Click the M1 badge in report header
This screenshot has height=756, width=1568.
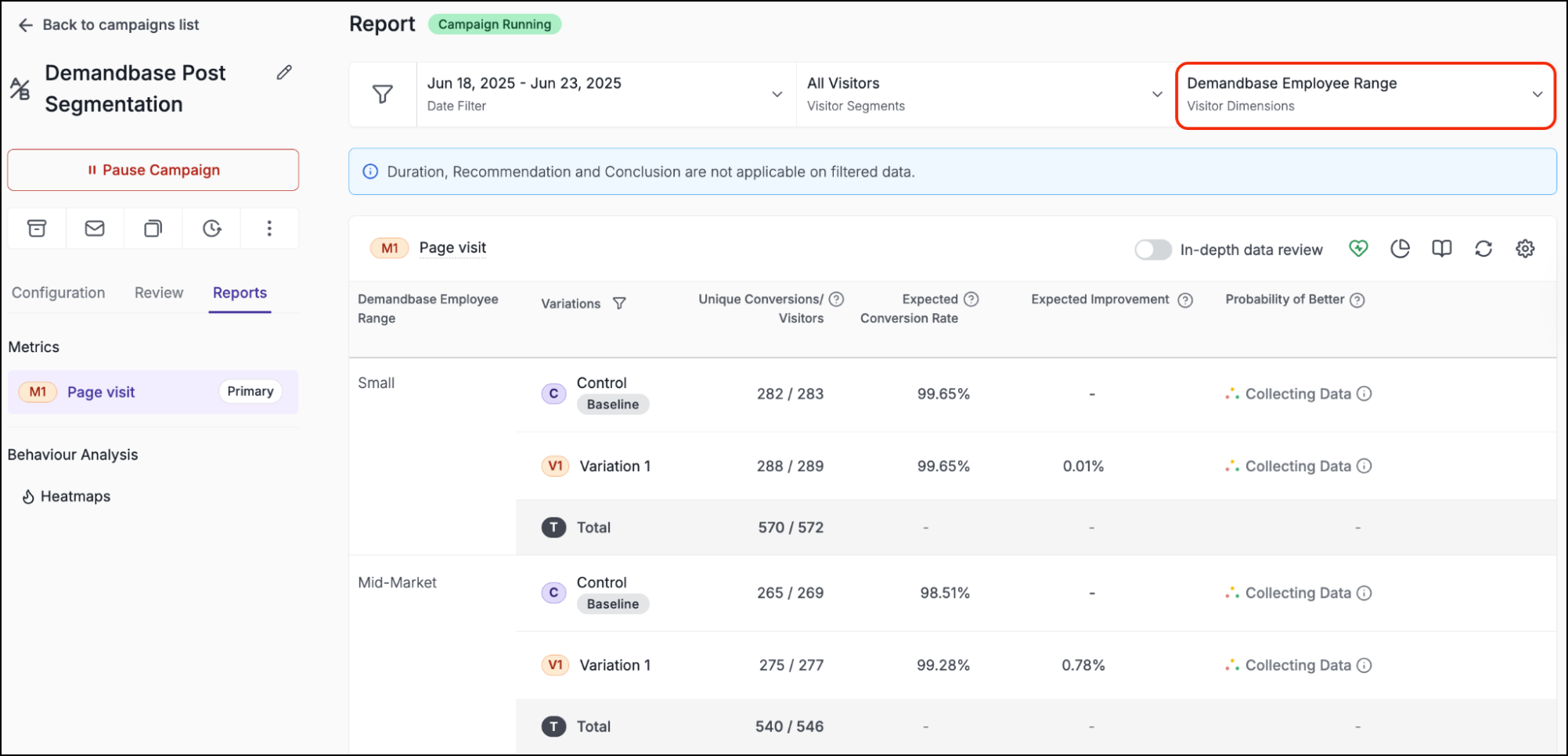pyautogui.click(x=390, y=248)
